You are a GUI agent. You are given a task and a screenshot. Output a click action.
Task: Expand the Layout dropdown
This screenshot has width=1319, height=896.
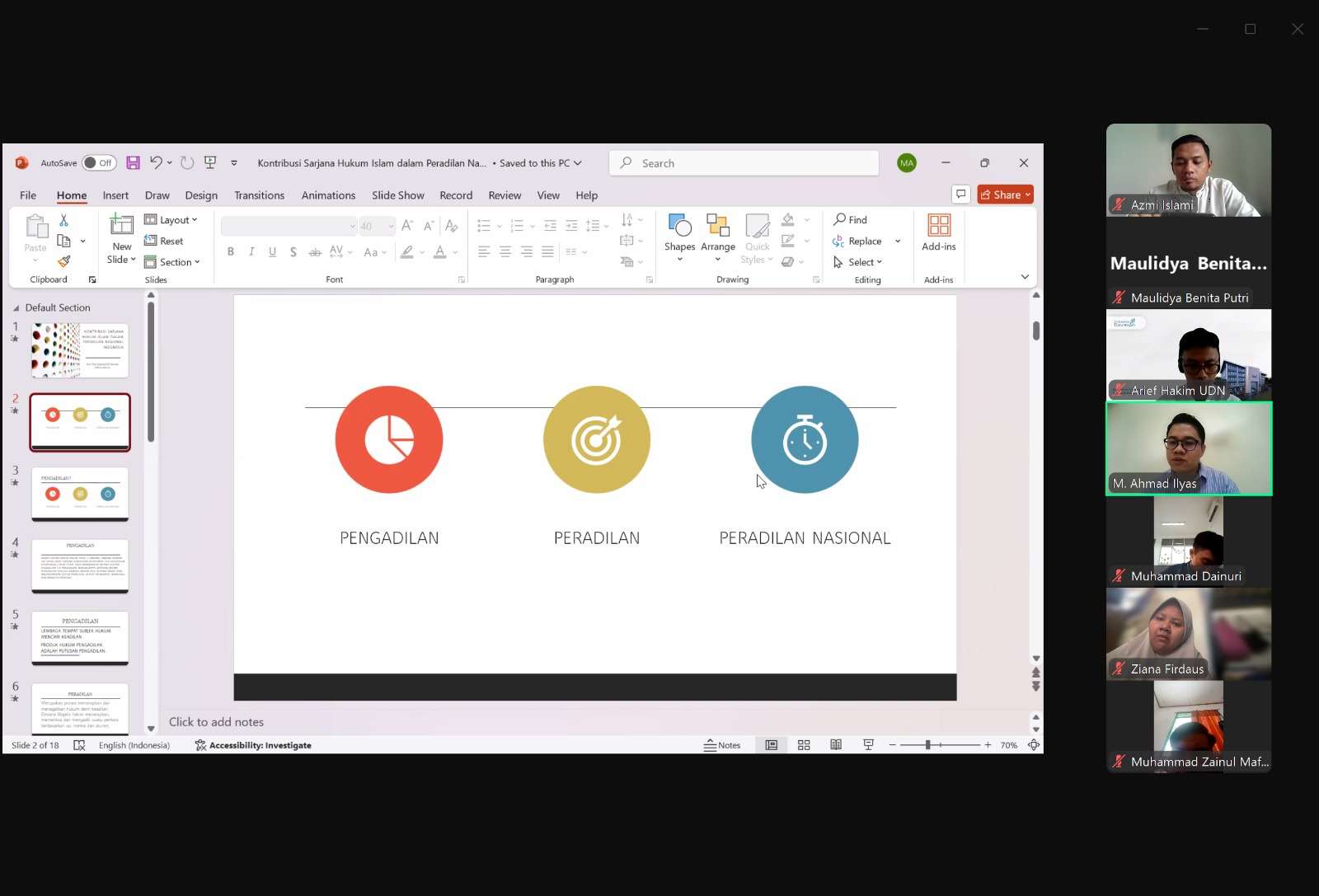tap(171, 220)
